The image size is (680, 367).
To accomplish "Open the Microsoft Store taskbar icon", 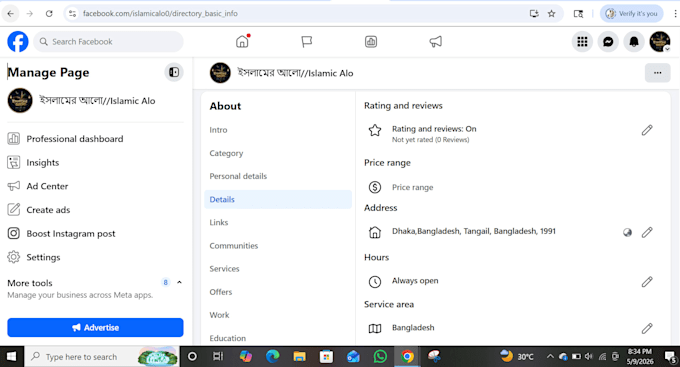I will [x=326, y=357].
